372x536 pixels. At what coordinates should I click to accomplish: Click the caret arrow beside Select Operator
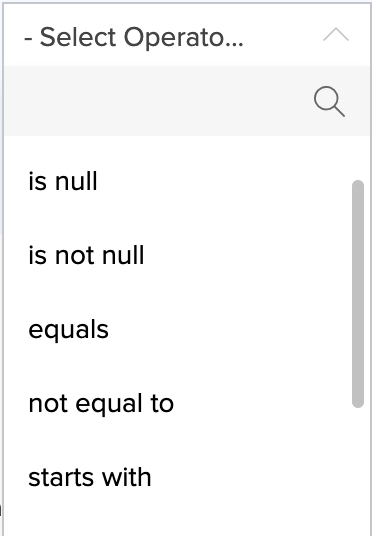[x=336, y=35]
